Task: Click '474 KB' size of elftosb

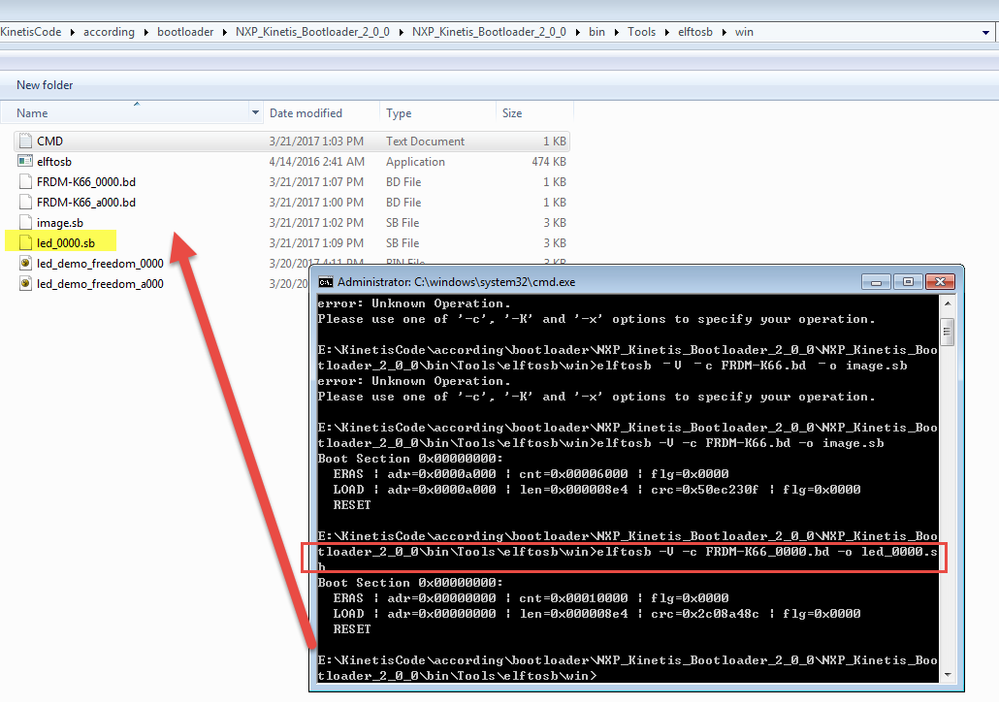Action: coord(549,161)
